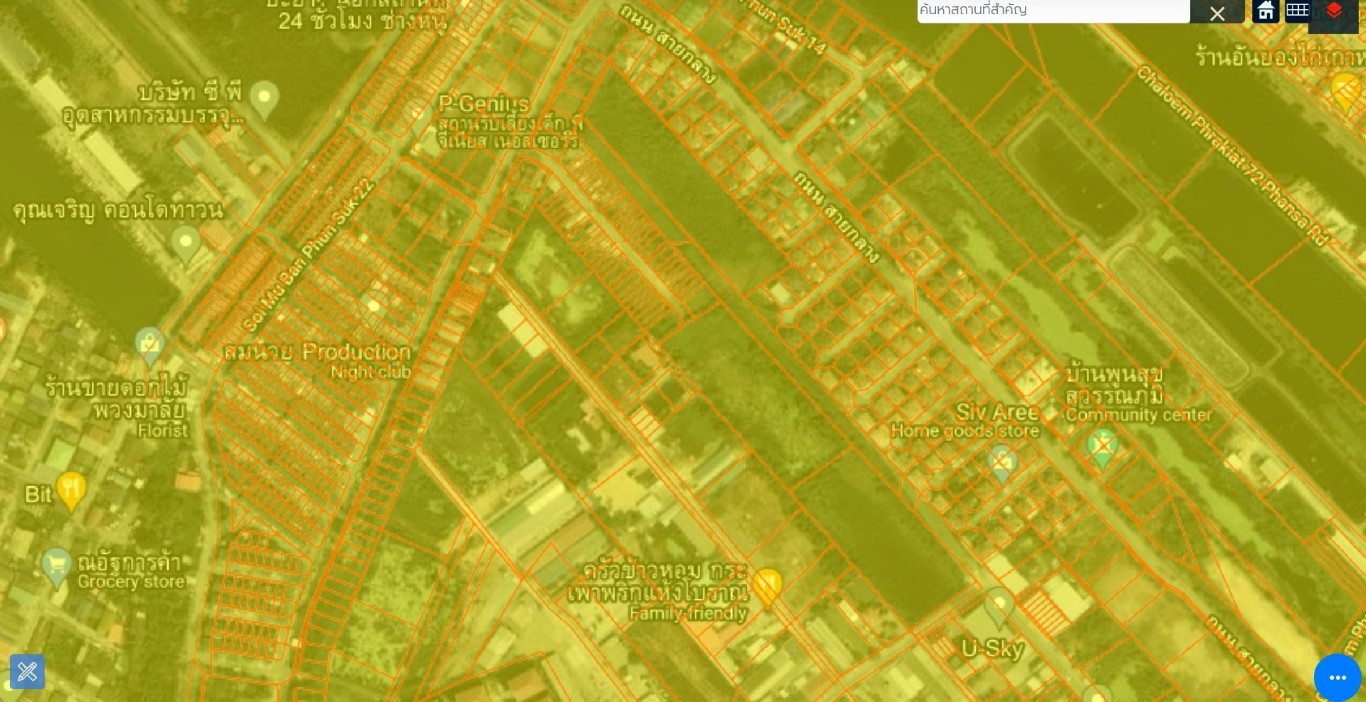Viewport: 1366px width, 702px height.
Task: Select the Bit restaurant map pin
Action: (71, 491)
